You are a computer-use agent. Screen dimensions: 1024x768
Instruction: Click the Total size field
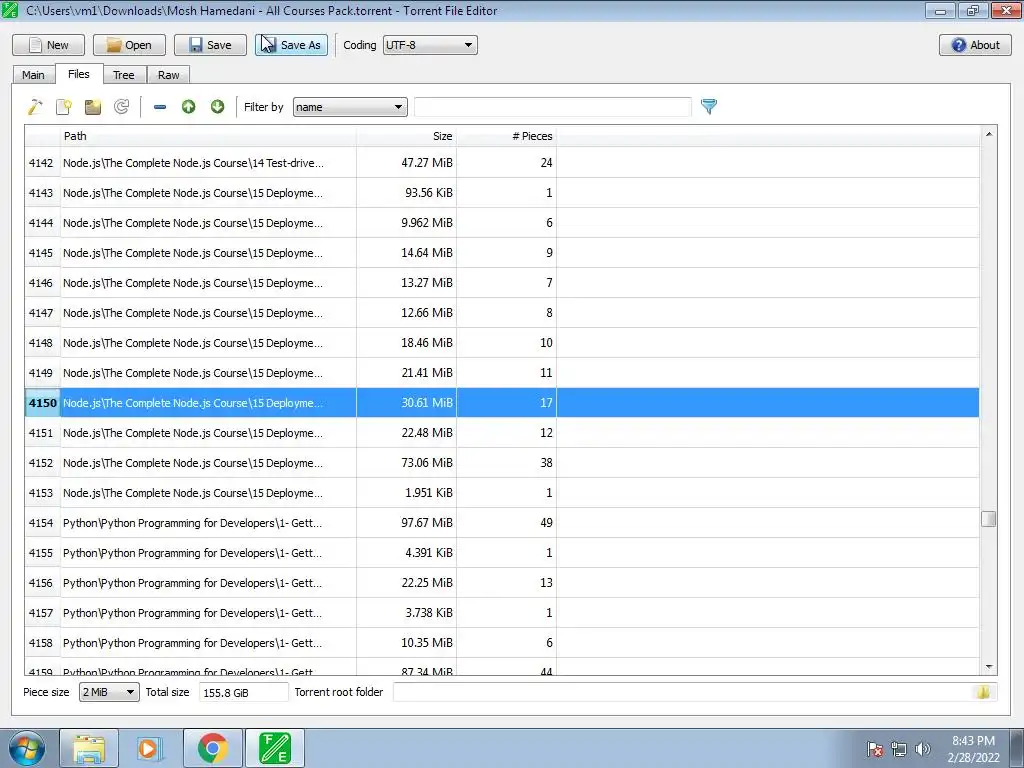(x=244, y=692)
